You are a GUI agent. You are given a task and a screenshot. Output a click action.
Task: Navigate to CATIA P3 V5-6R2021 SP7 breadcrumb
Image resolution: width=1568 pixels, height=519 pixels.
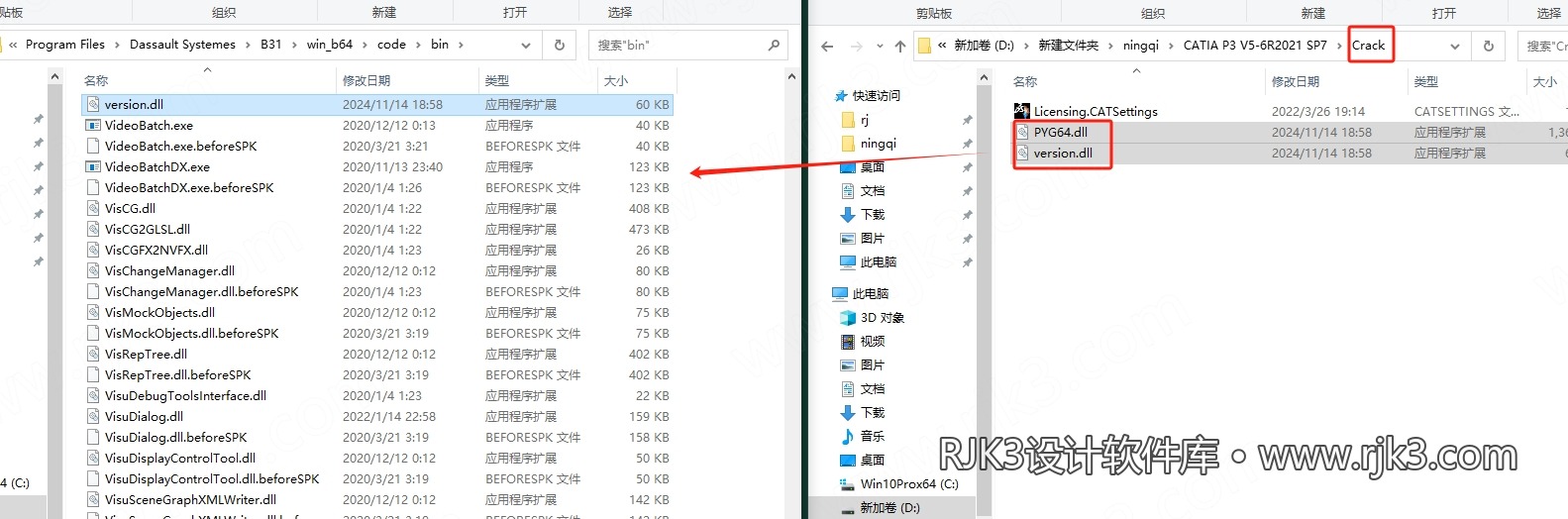pyautogui.click(x=1255, y=46)
